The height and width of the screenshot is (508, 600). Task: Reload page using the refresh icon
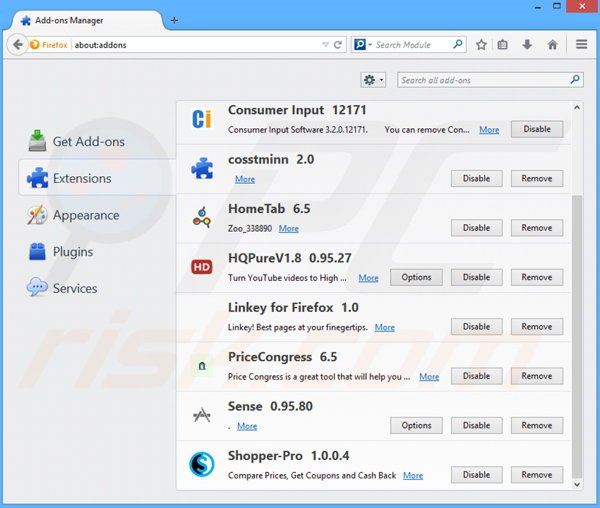[x=338, y=45]
